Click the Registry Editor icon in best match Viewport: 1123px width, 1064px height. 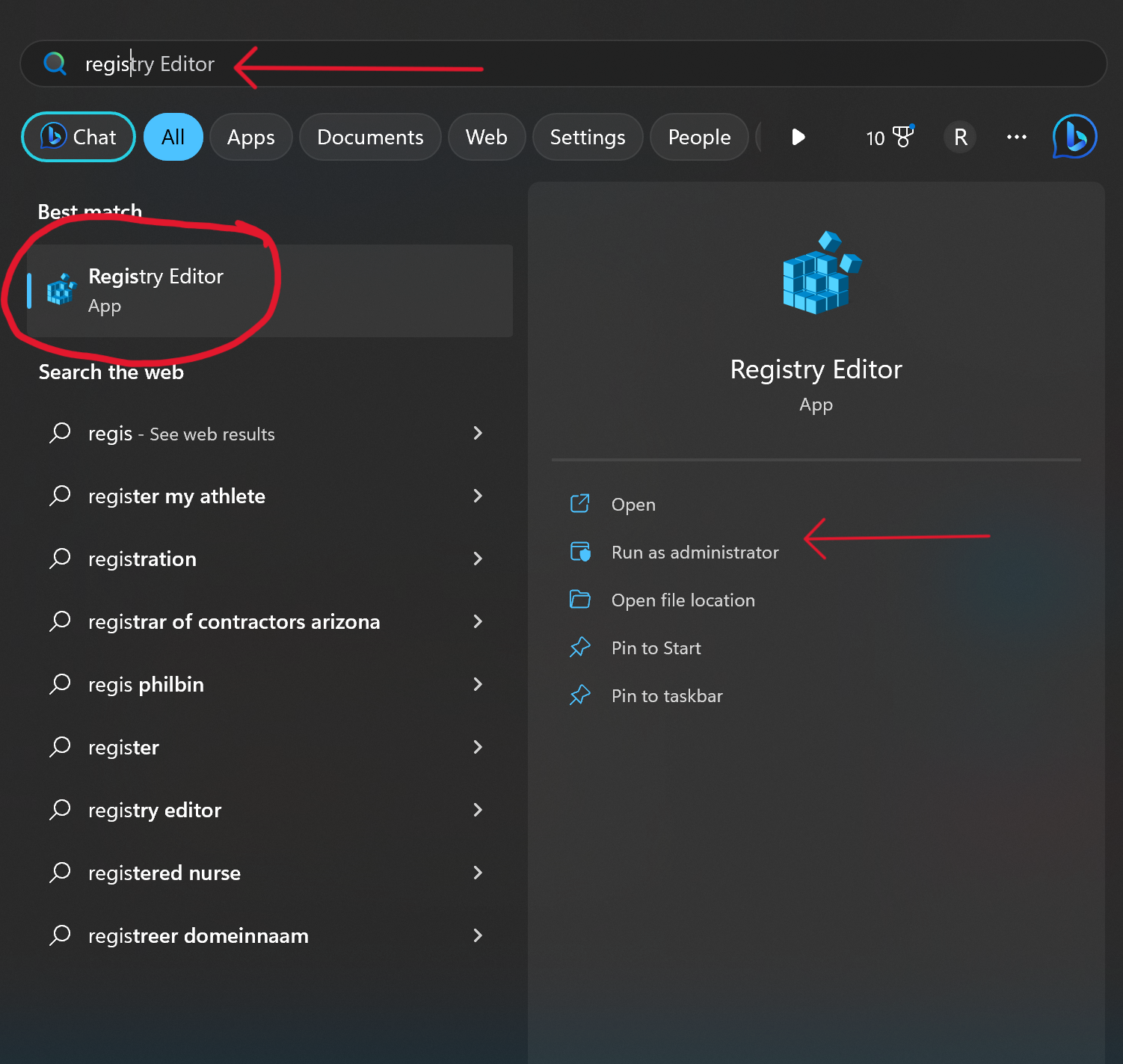click(61, 289)
